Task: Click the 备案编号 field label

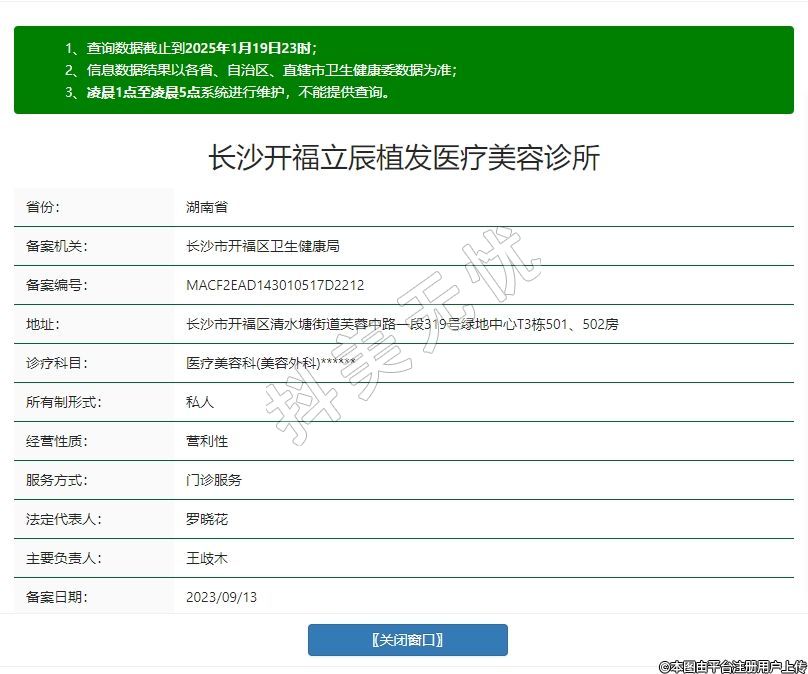Action: [56, 285]
